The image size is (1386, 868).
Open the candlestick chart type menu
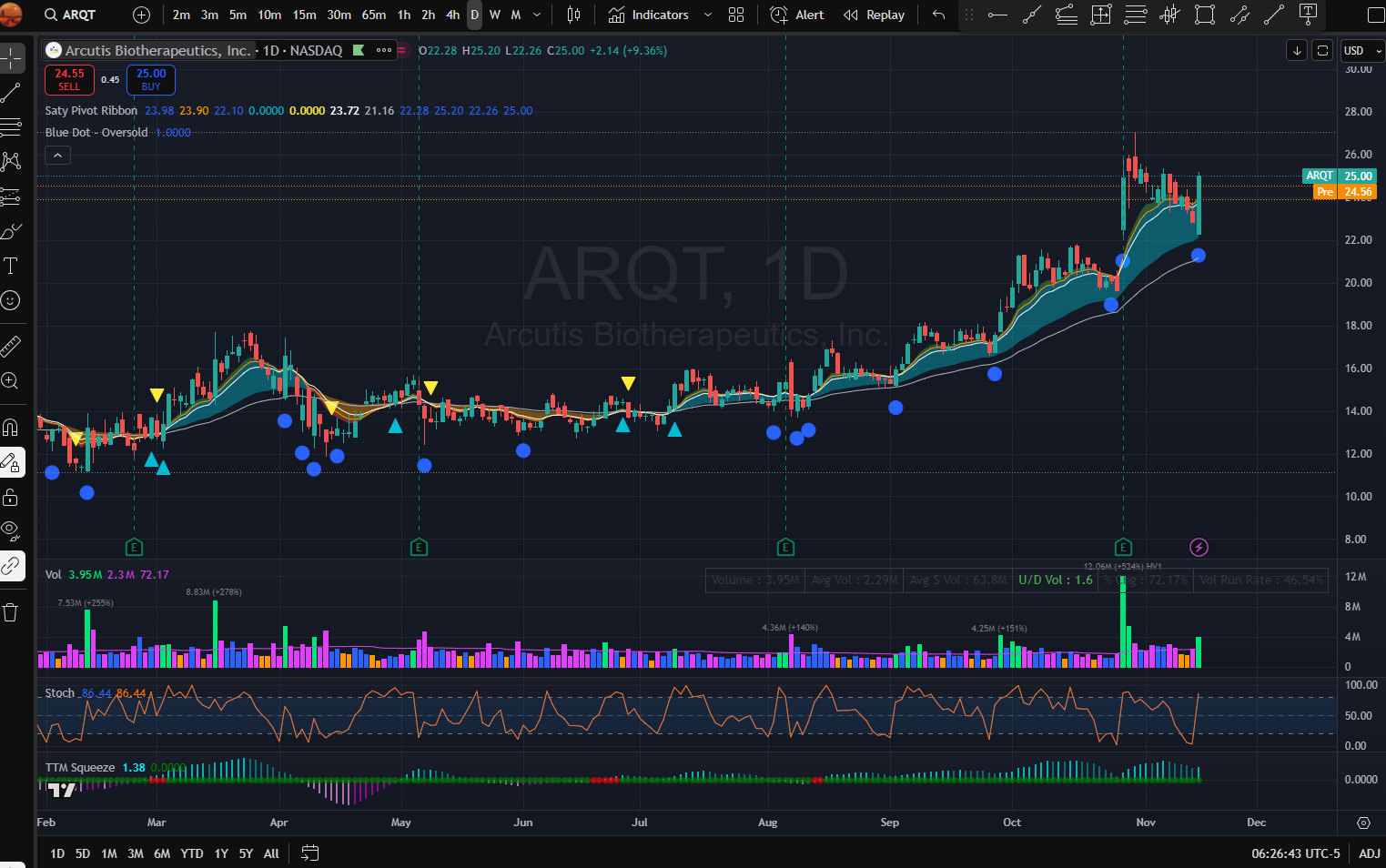click(573, 15)
